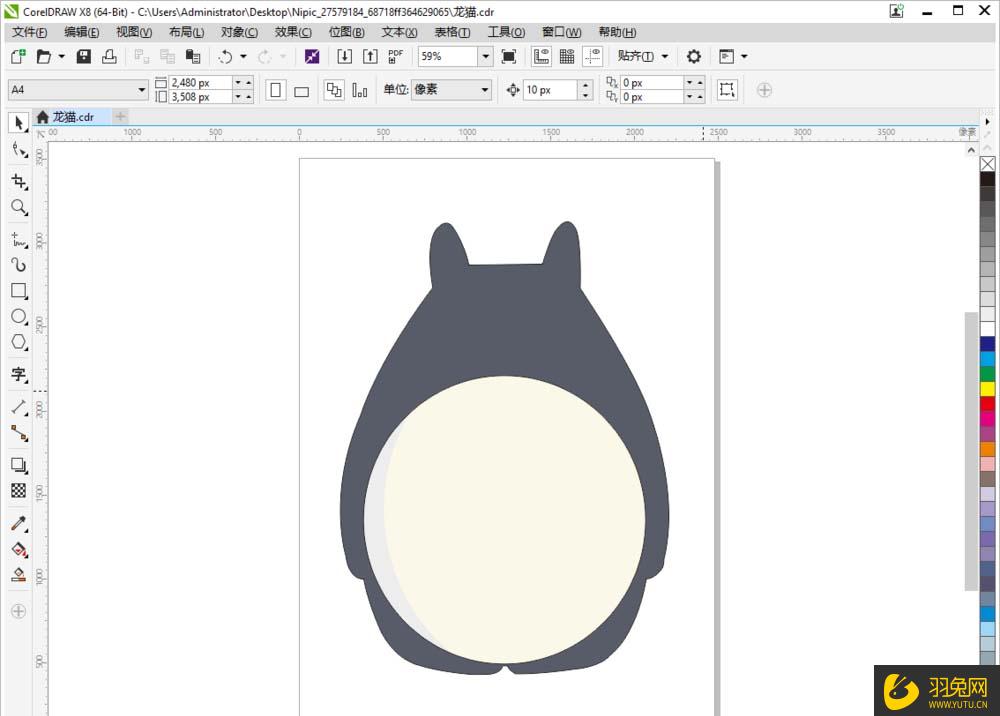The width and height of the screenshot is (1000, 716).
Task: Open the units dropdown showing 像素
Action: coord(485,90)
